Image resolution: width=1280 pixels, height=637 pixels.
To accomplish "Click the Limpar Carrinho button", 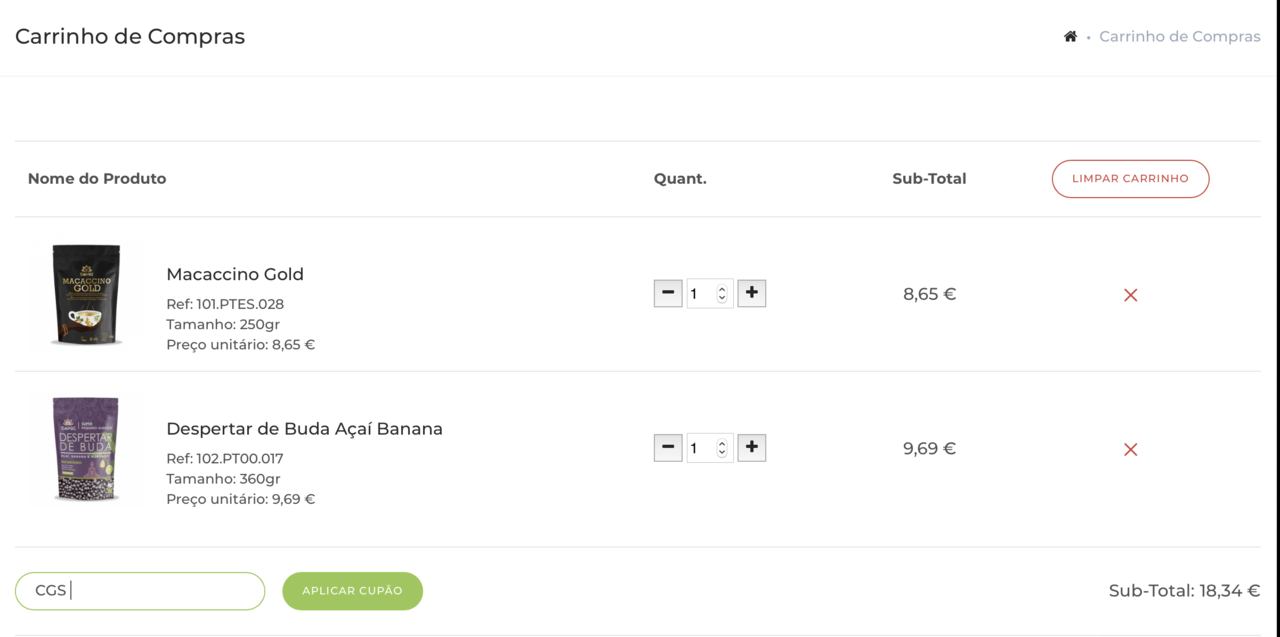I will point(1130,179).
